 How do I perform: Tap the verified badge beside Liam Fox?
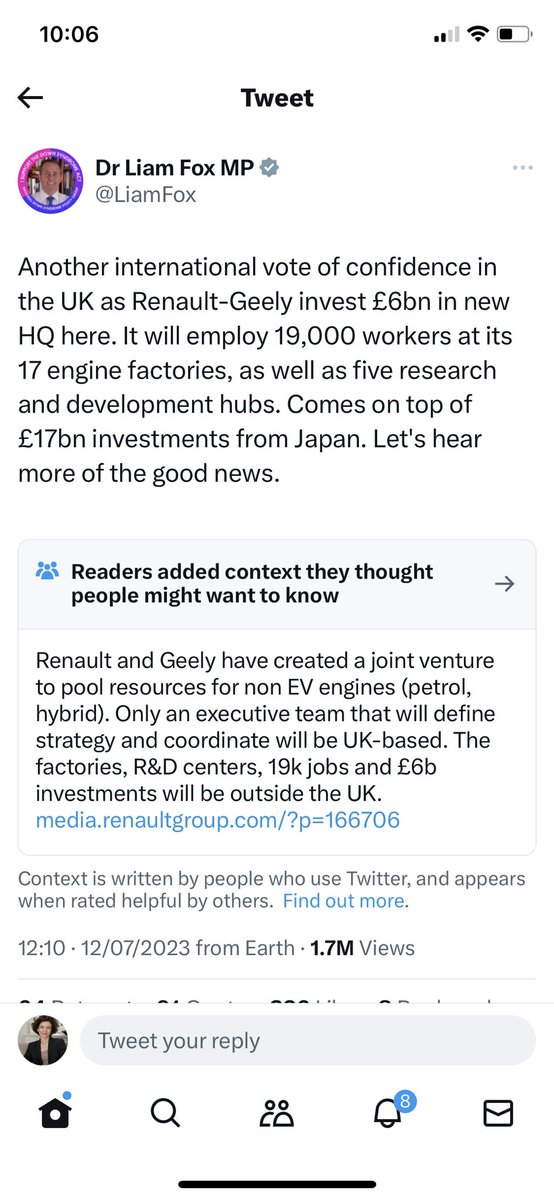269,168
